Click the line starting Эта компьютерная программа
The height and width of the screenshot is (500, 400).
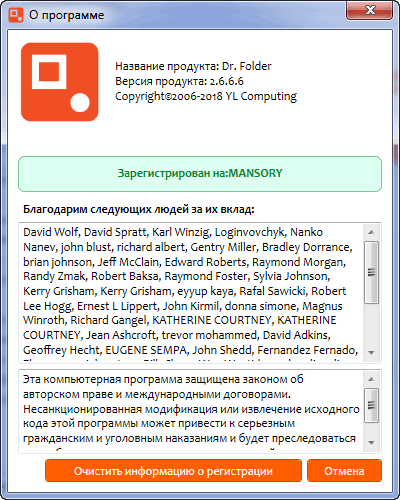pos(163,379)
